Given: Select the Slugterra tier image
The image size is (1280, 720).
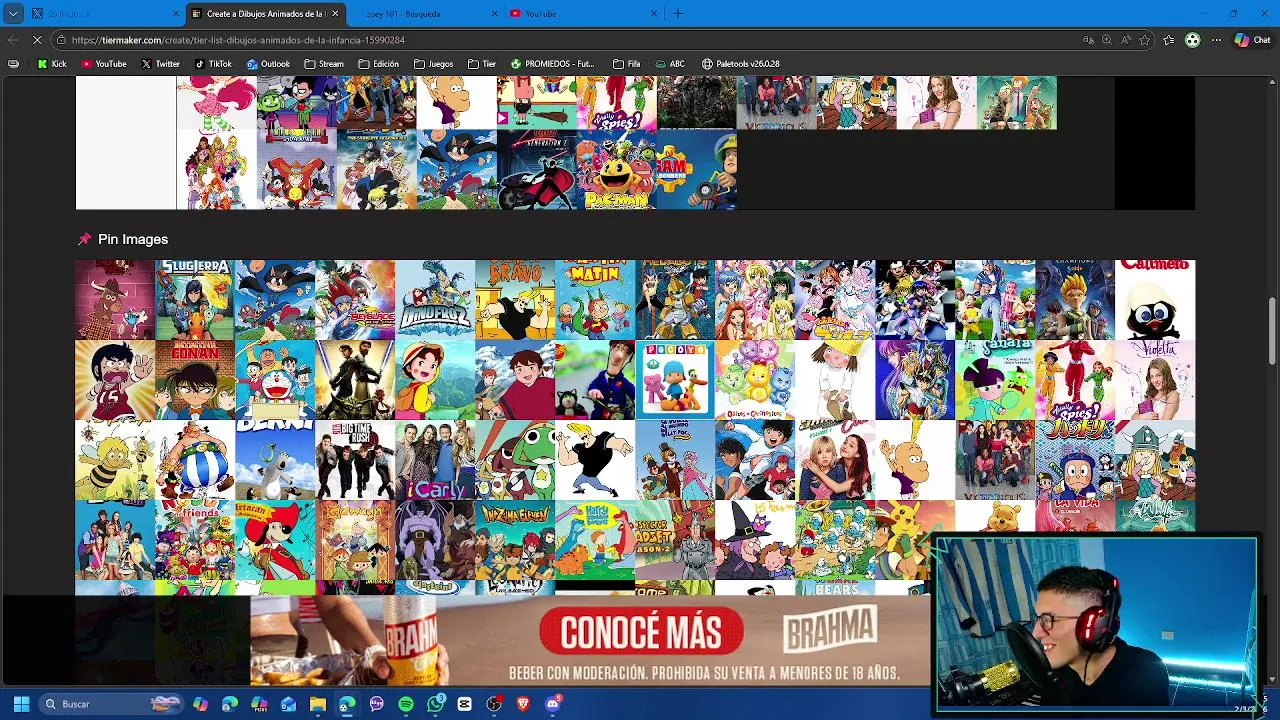Looking at the screenshot, I should (x=195, y=300).
